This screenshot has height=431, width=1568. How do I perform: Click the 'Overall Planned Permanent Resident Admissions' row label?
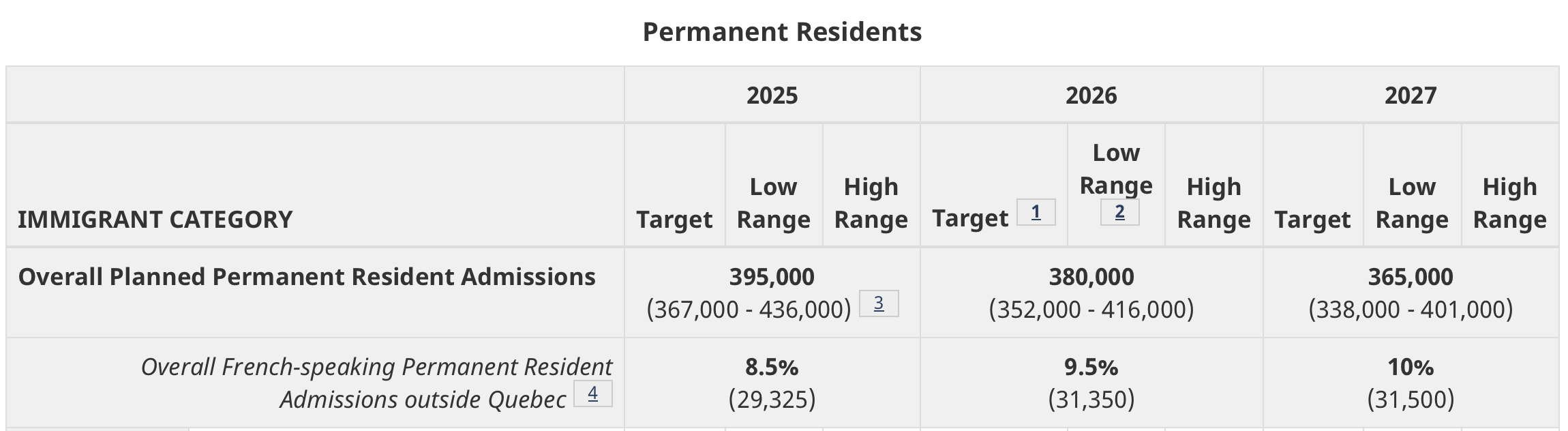click(307, 277)
